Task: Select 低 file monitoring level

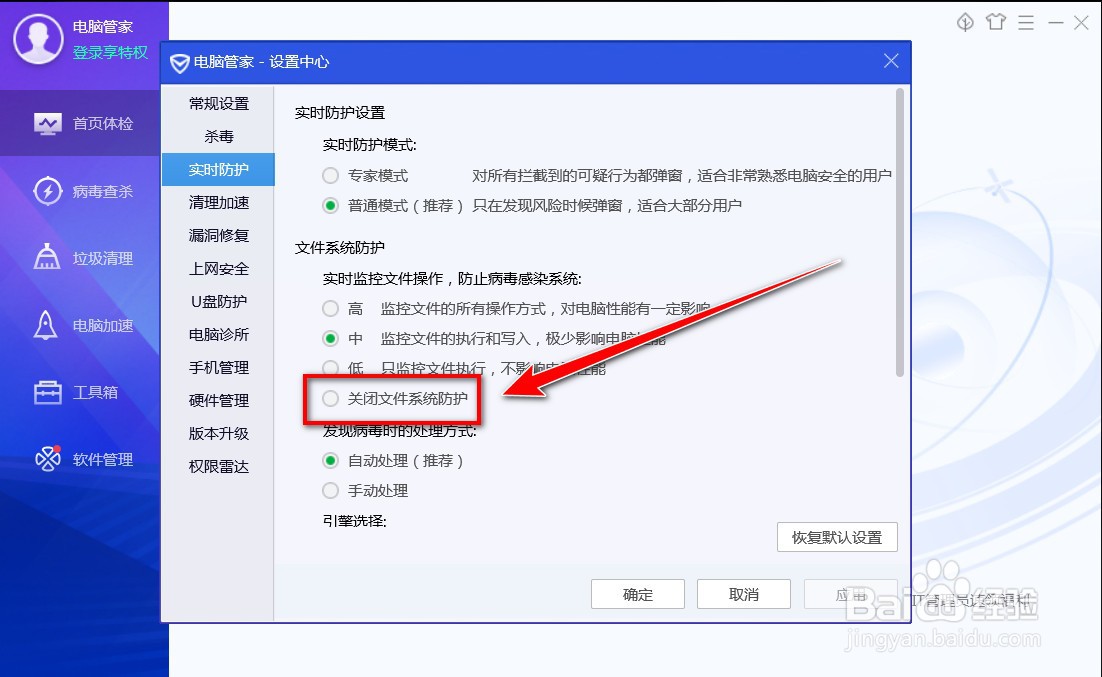Action: tap(330, 368)
